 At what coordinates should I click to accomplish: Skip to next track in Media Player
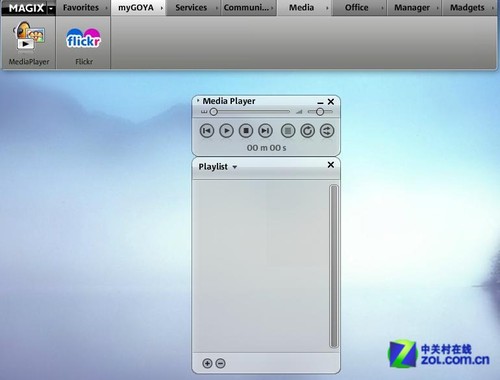tap(265, 131)
